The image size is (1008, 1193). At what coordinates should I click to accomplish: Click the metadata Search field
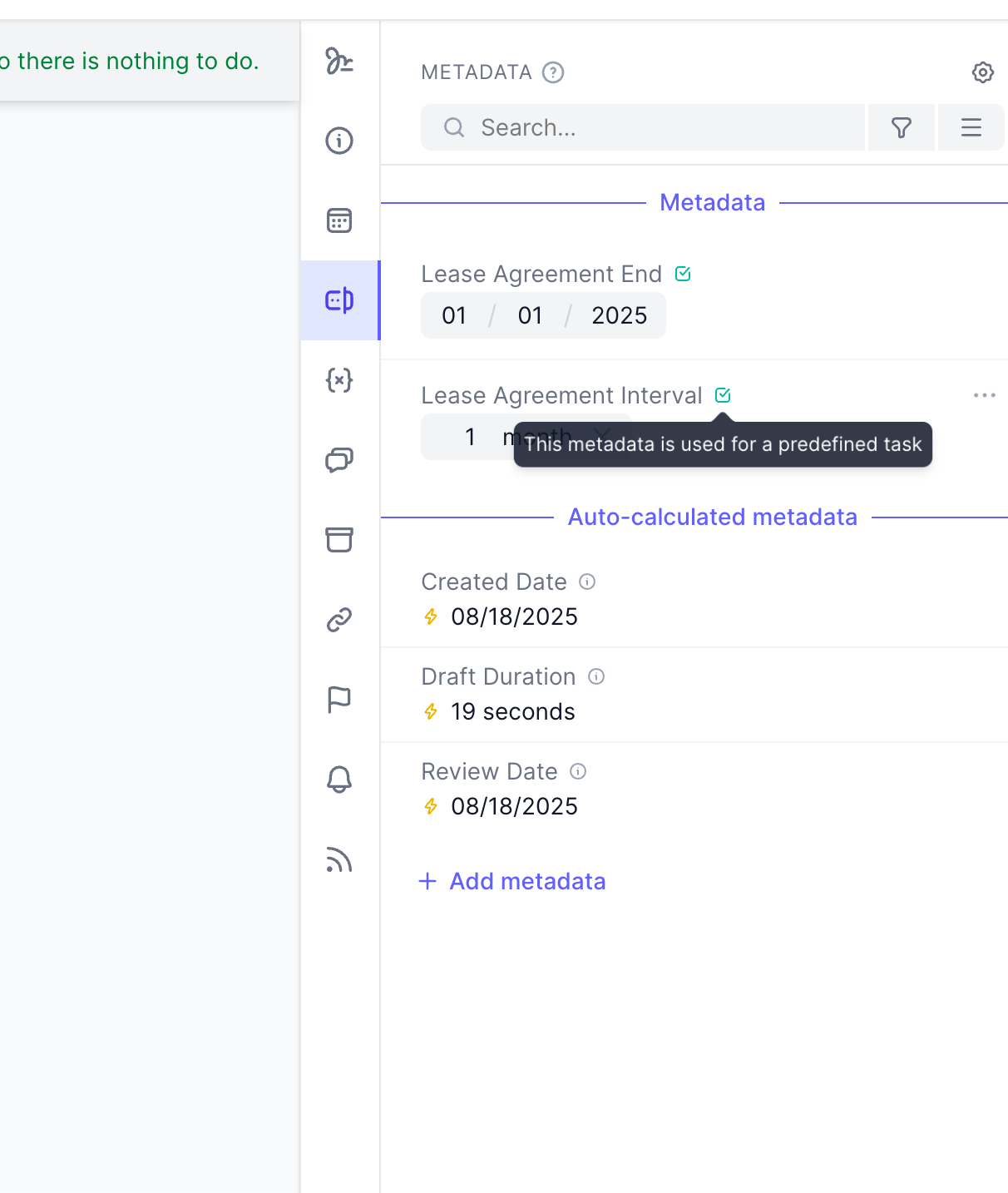[643, 127]
